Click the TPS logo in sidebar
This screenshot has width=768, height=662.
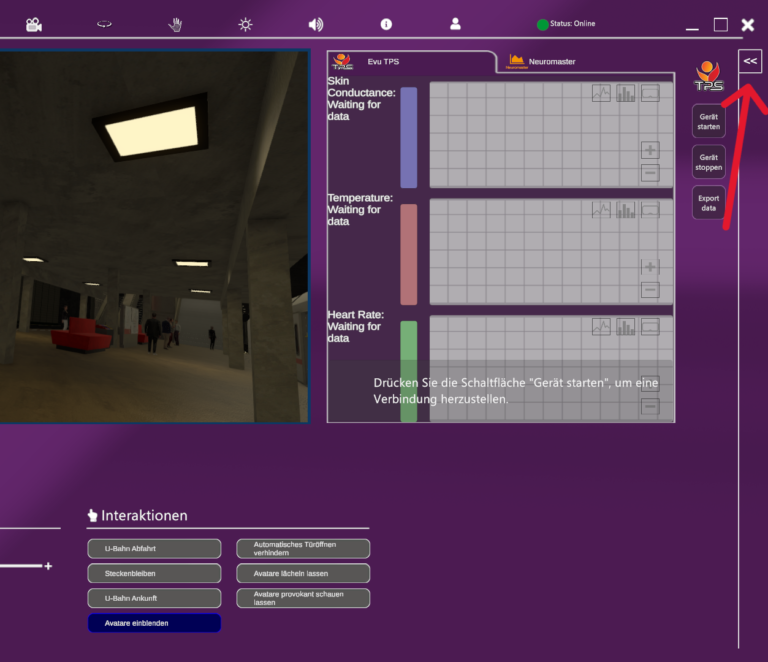[x=708, y=76]
